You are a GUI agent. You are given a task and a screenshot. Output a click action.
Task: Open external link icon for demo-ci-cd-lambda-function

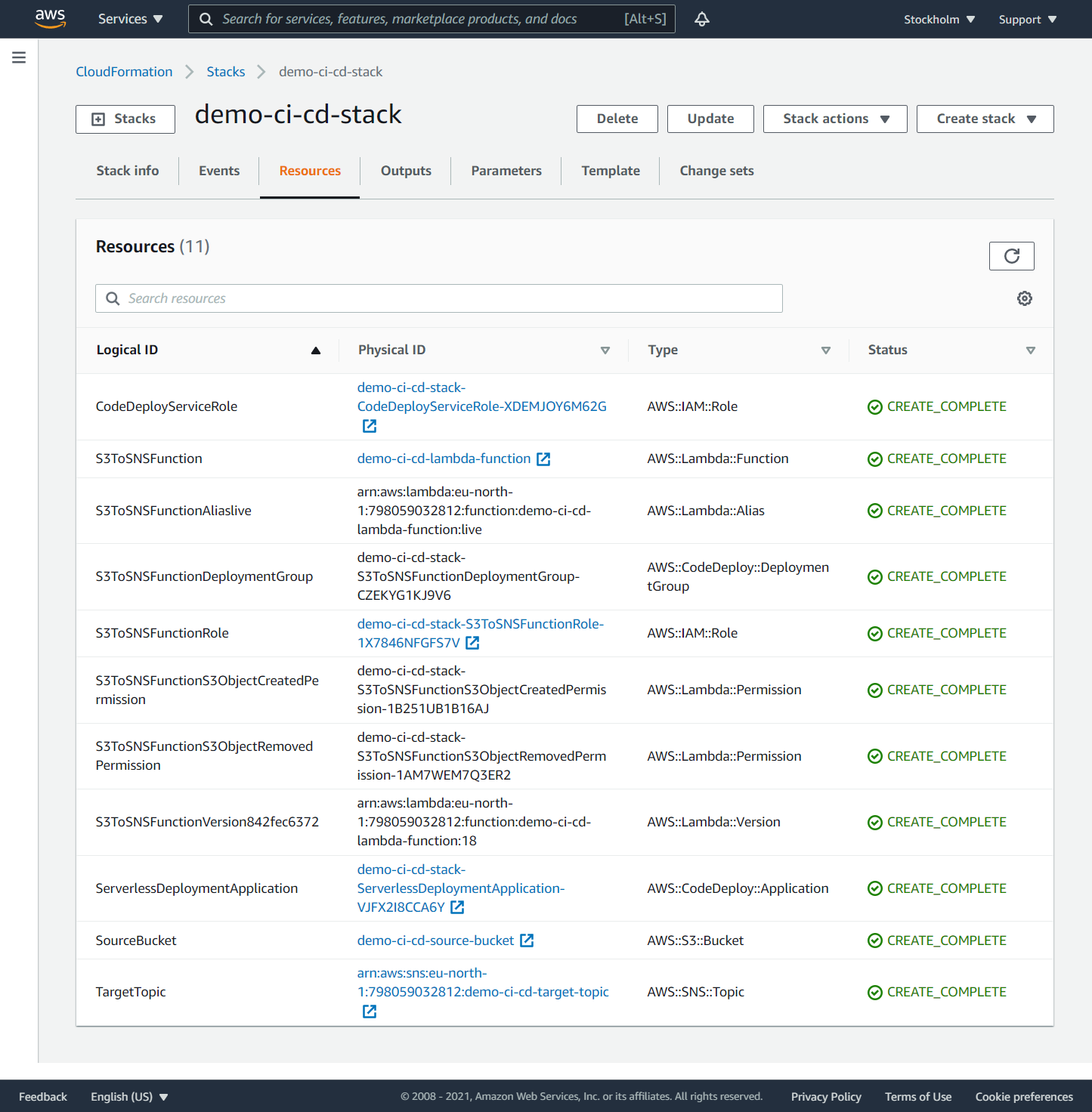click(x=543, y=459)
